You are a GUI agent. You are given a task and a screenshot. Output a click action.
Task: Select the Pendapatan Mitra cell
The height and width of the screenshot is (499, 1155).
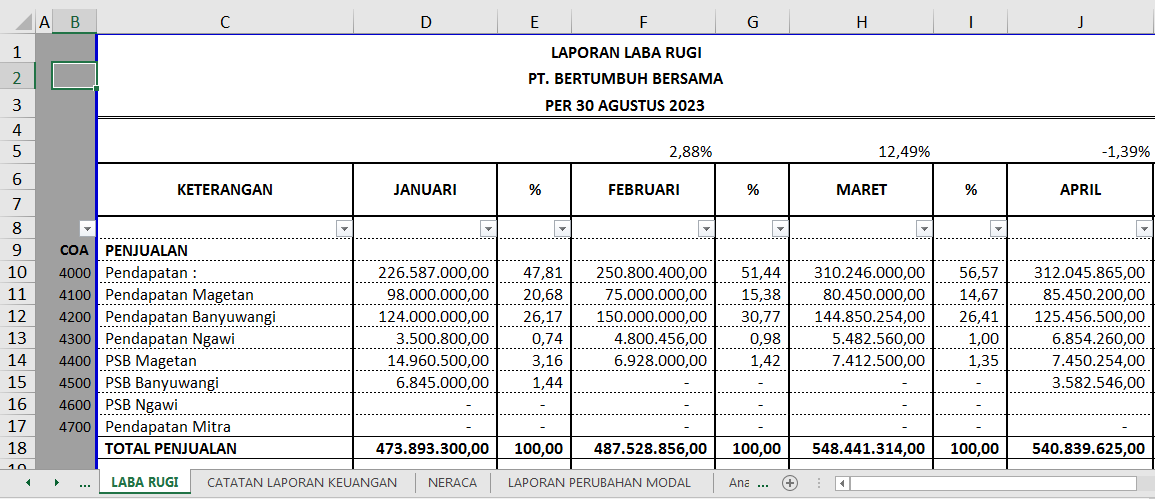pyautogui.click(x=225, y=427)
